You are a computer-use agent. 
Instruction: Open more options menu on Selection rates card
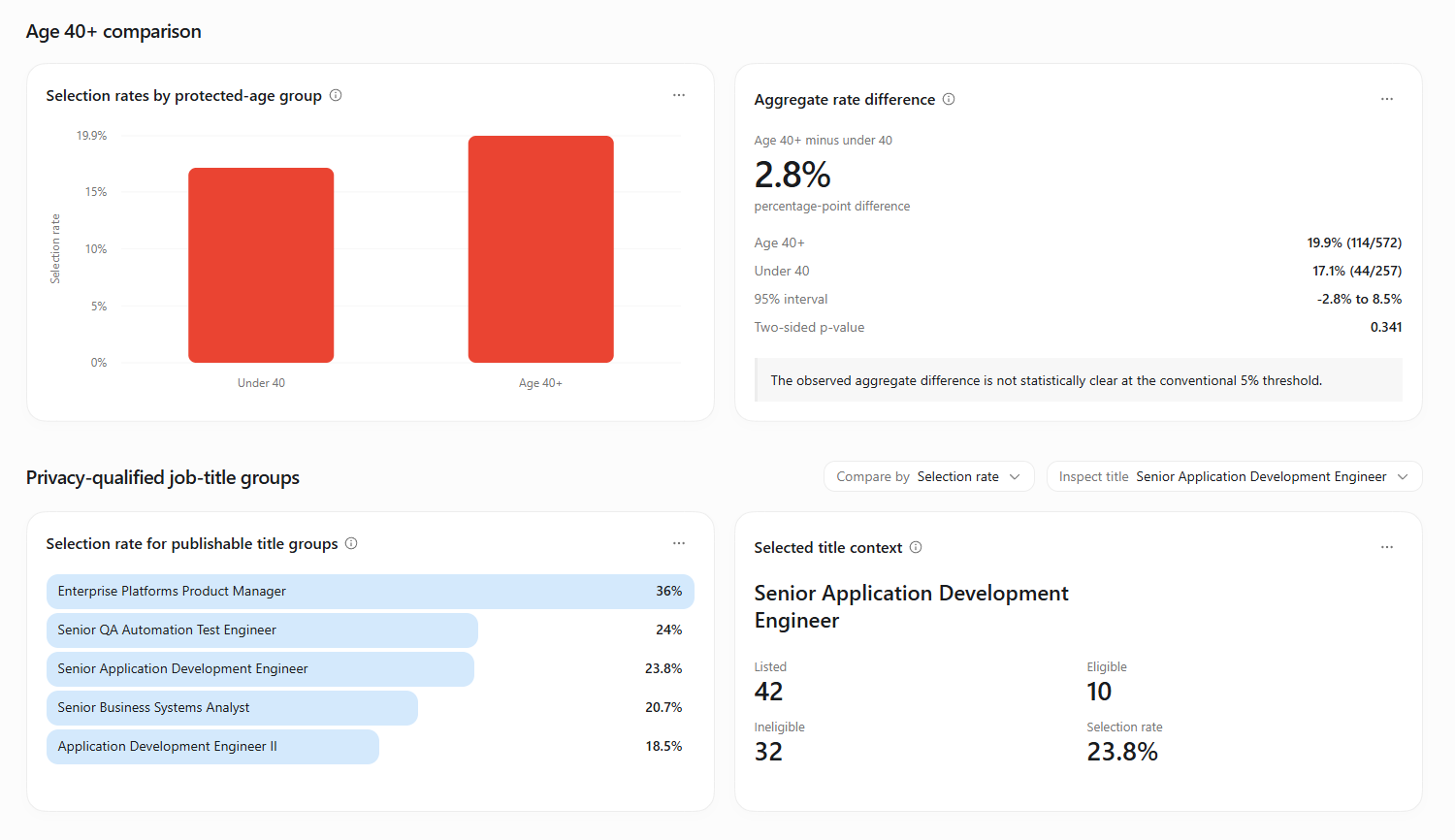(x=679, y=95)
